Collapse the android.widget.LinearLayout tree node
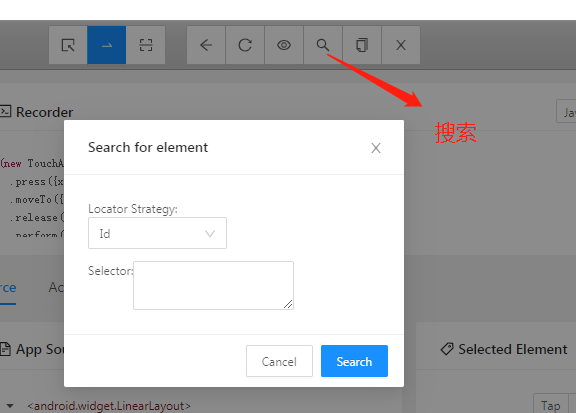The width and height of the screenshot is (576, 413). (10, 406)
